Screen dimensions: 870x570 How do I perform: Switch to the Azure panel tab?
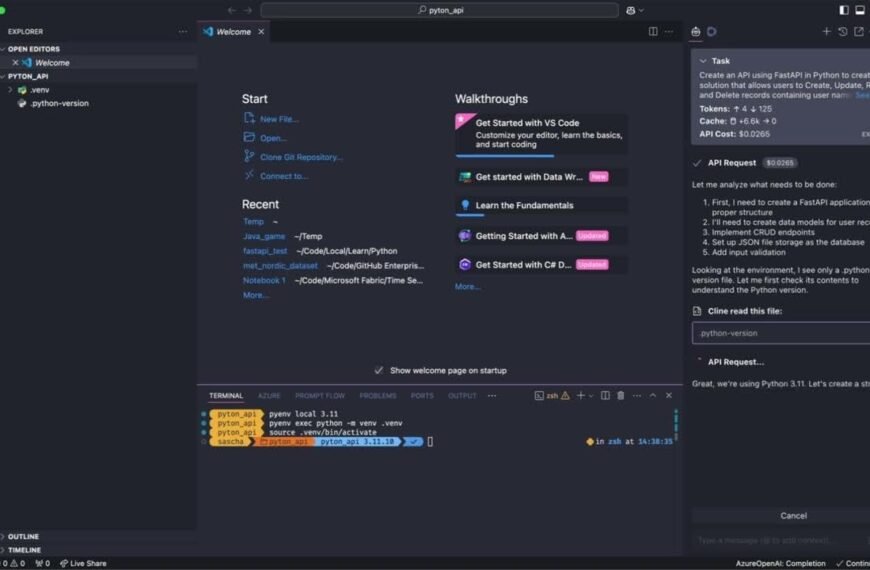coord(269,396)
